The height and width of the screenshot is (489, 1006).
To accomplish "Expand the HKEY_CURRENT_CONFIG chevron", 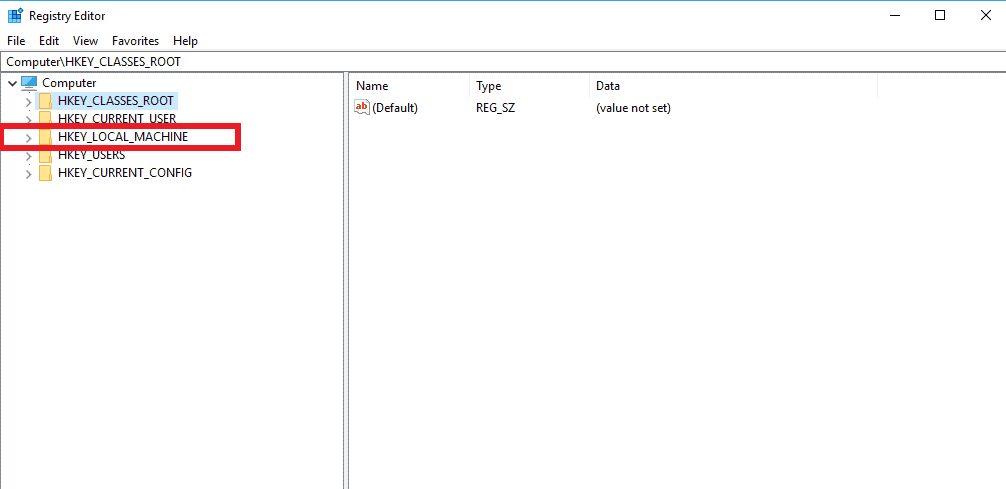I will 28,173.
